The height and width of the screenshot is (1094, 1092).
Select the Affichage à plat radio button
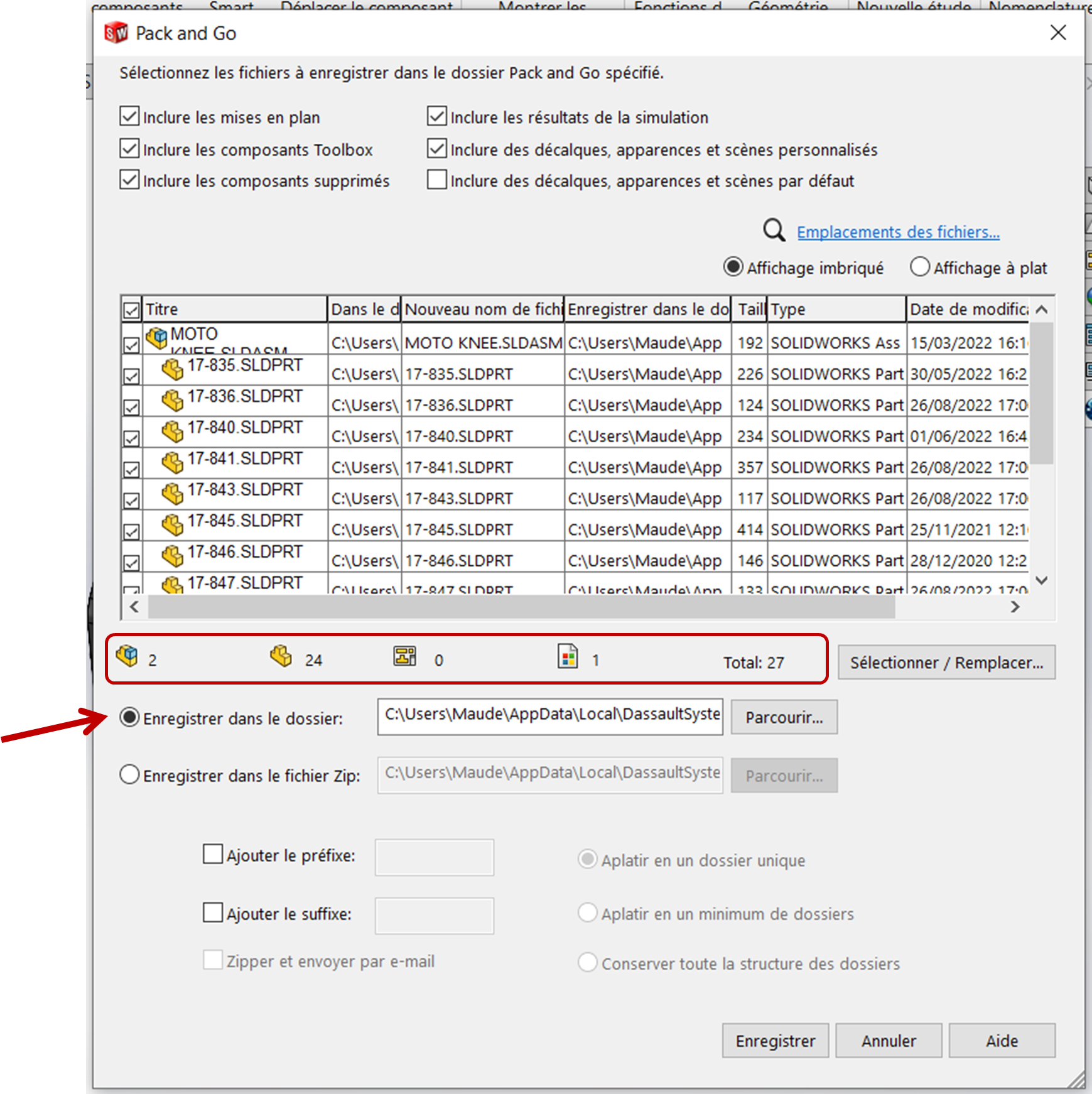point(919,266)
